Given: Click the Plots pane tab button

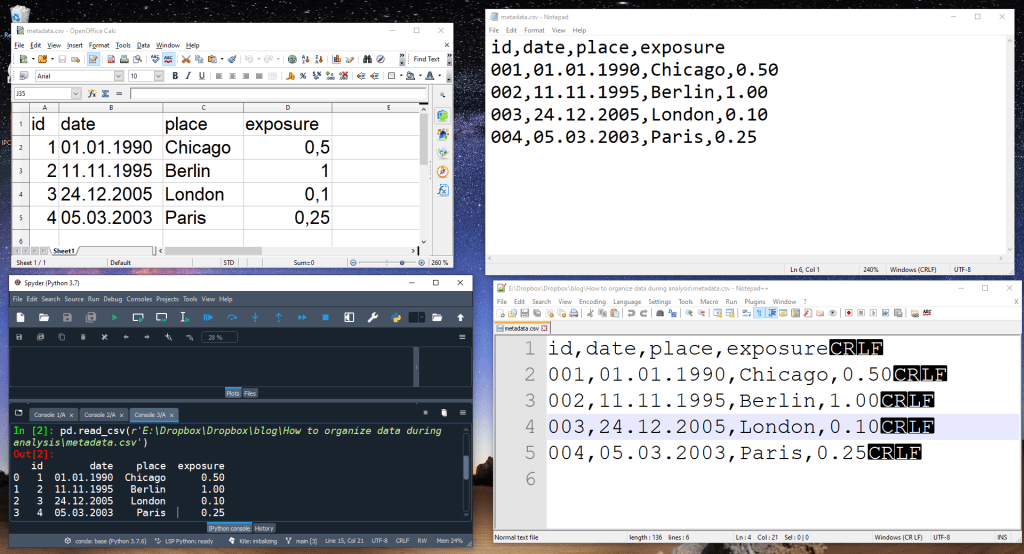Looking at the screenshot, I should click(x=232, y=394).
